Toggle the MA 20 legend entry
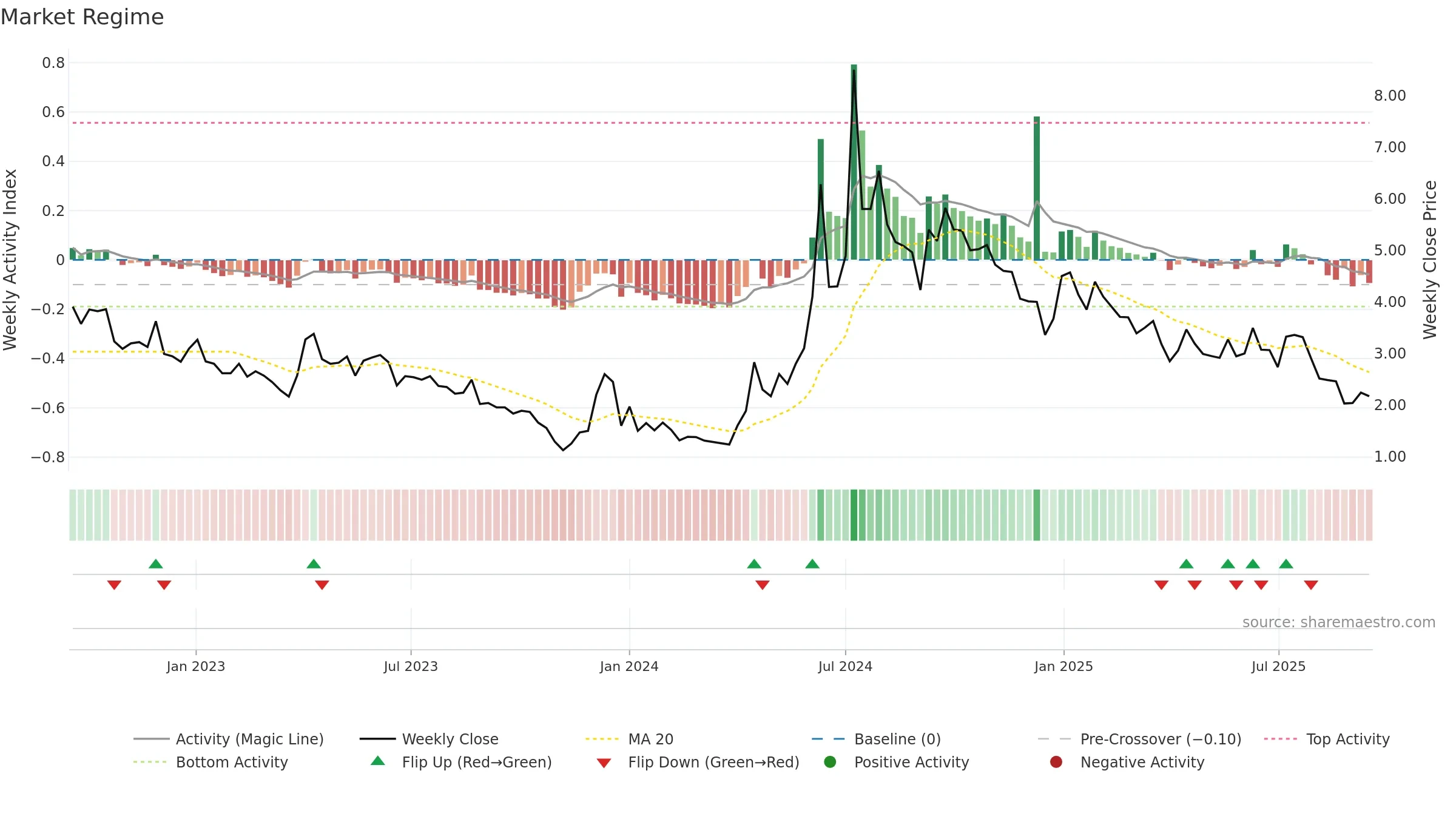 click(x=629, y=739)
